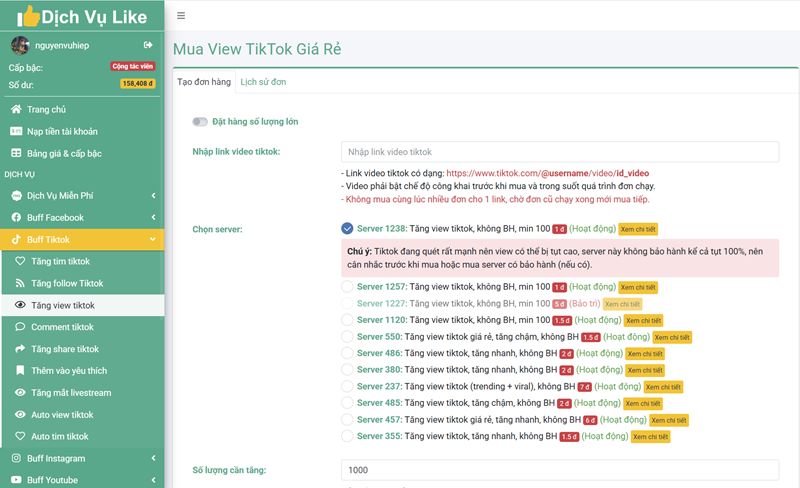Open Tăng follow Tiktok menu item
This screenshot has height=488, width=800.
tap(83, 283)
